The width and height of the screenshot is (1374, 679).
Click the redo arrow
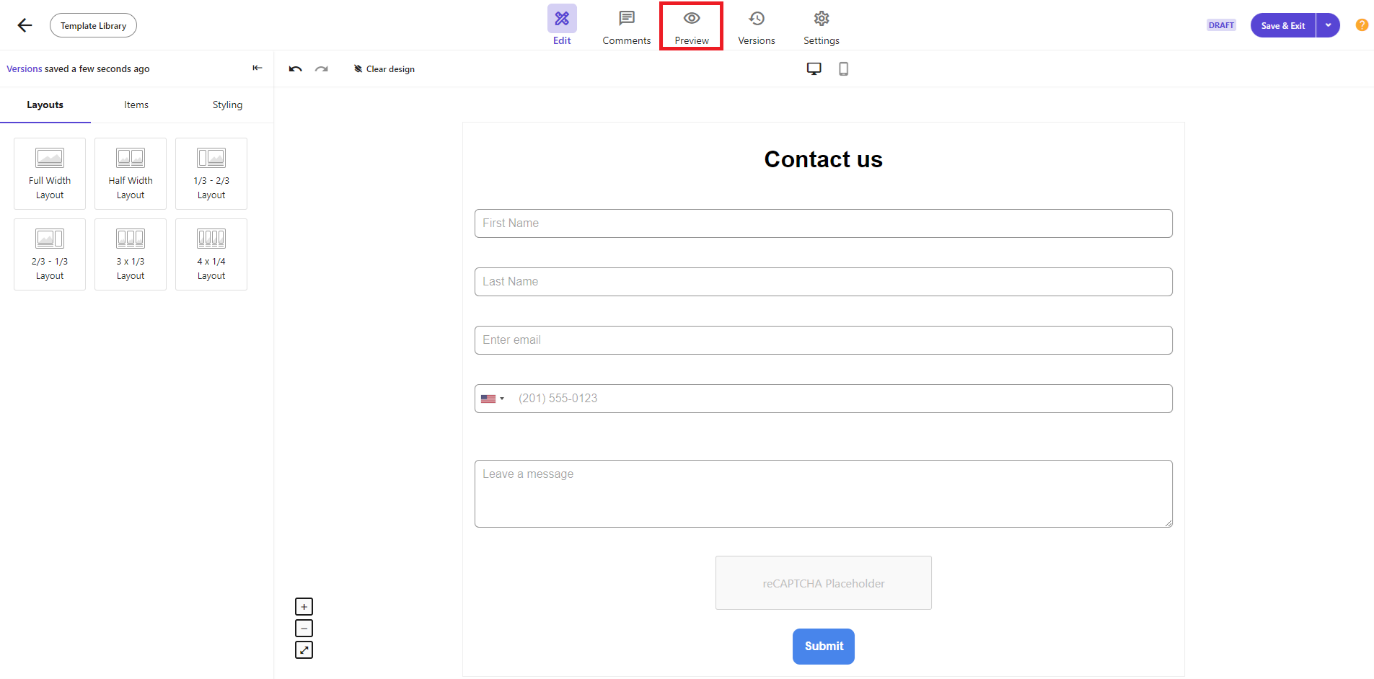point(321,69)
